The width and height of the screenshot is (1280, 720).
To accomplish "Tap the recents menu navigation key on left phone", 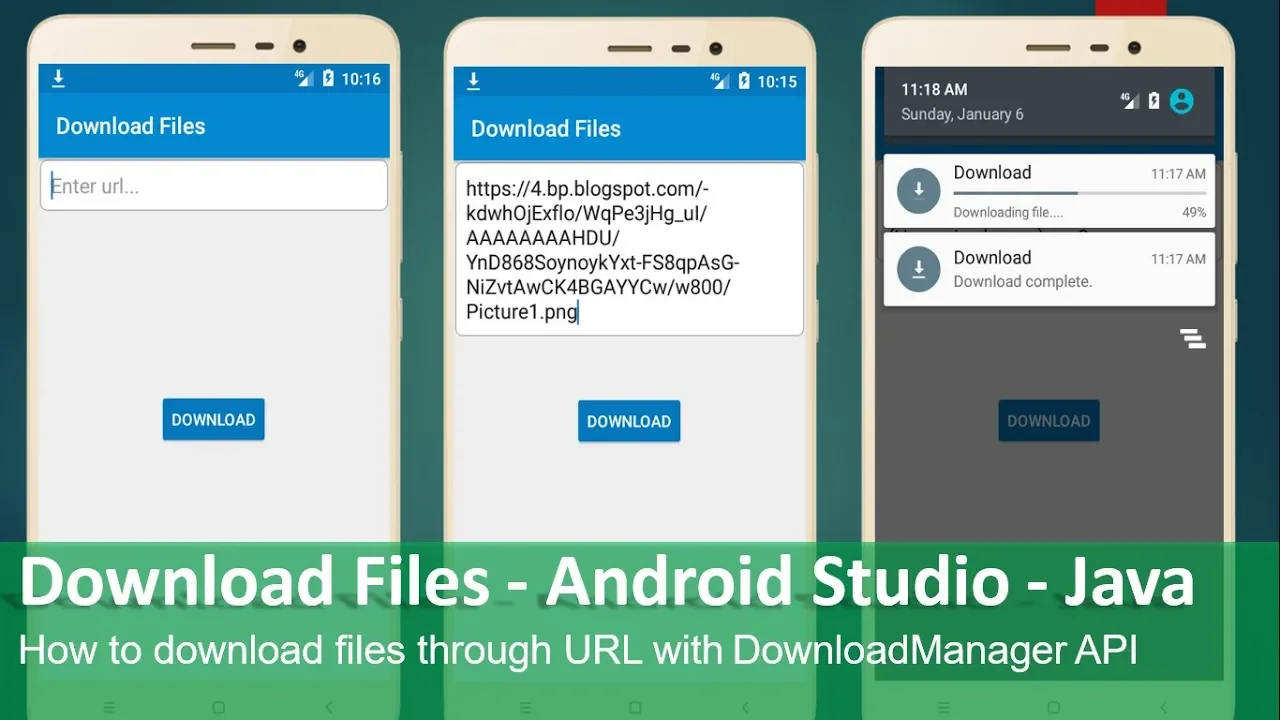I will coord(109,707).
